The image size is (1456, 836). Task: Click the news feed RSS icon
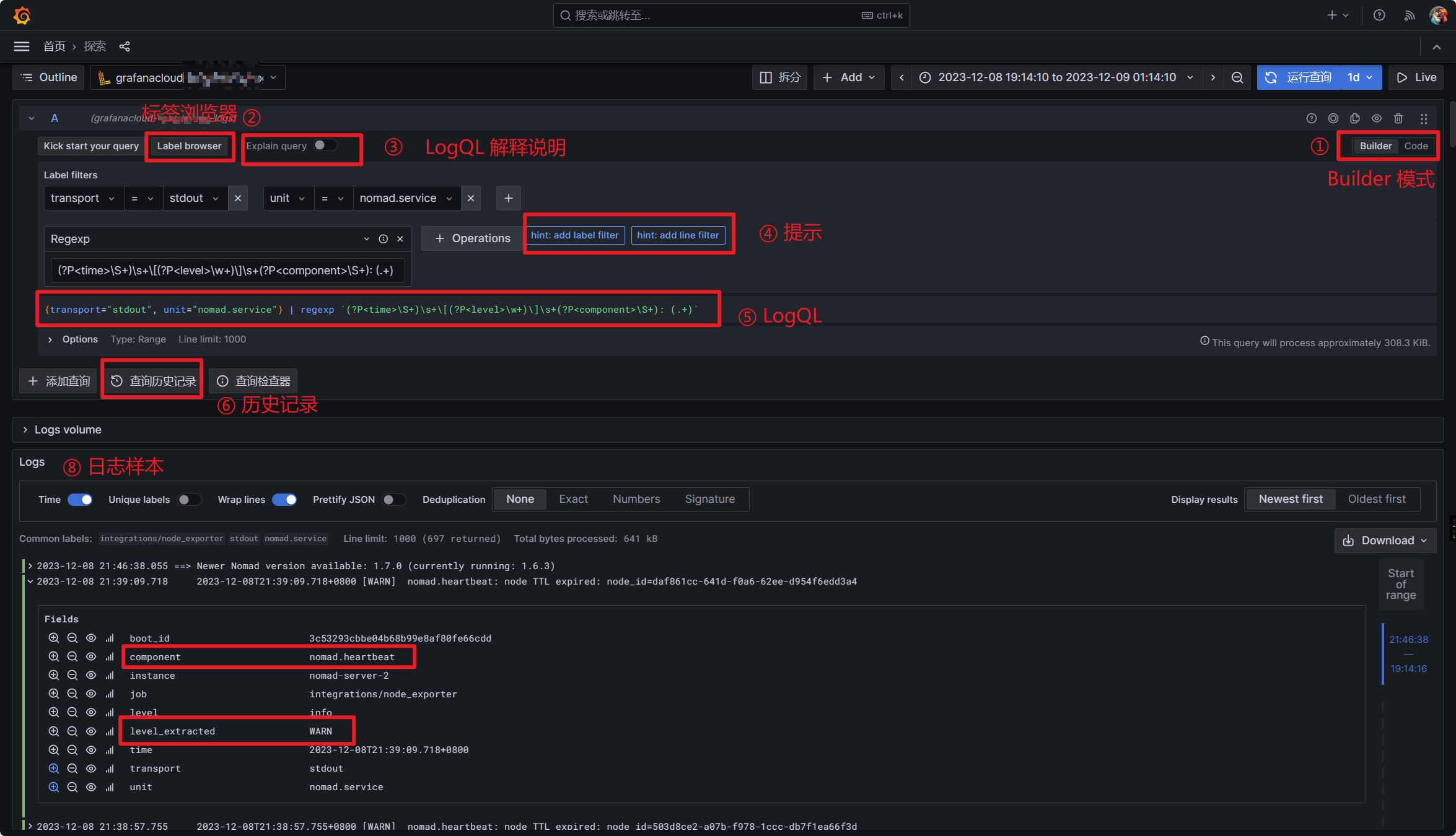[1410, 15]
